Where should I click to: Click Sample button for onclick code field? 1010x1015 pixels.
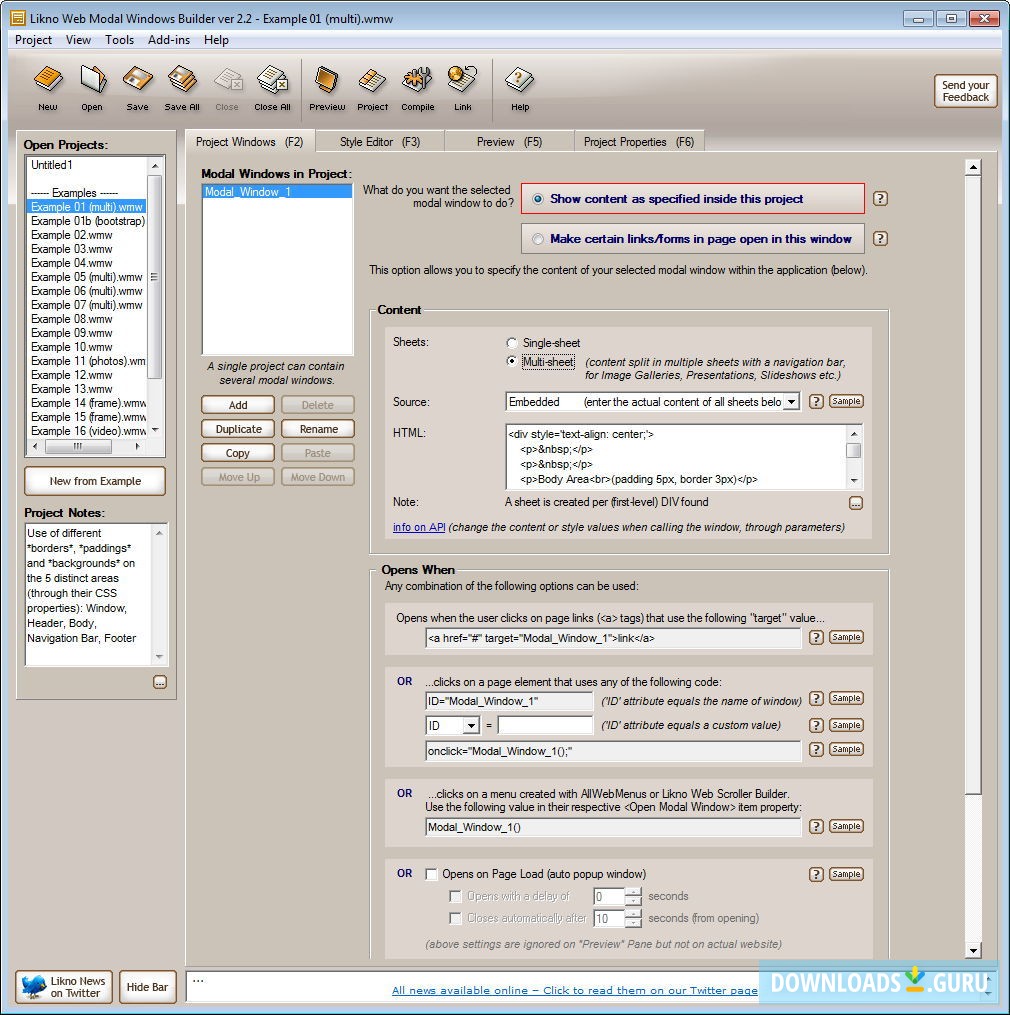coord(846,749)
